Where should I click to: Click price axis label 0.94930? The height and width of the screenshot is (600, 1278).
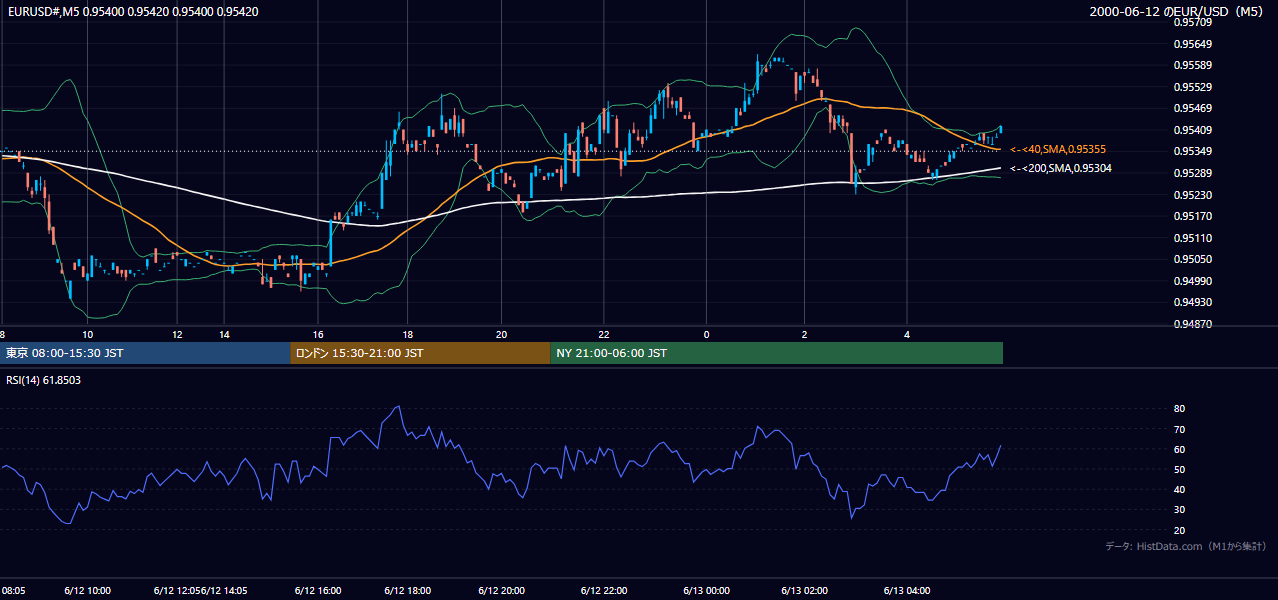pyautogui.click(x=1193, y=302)
